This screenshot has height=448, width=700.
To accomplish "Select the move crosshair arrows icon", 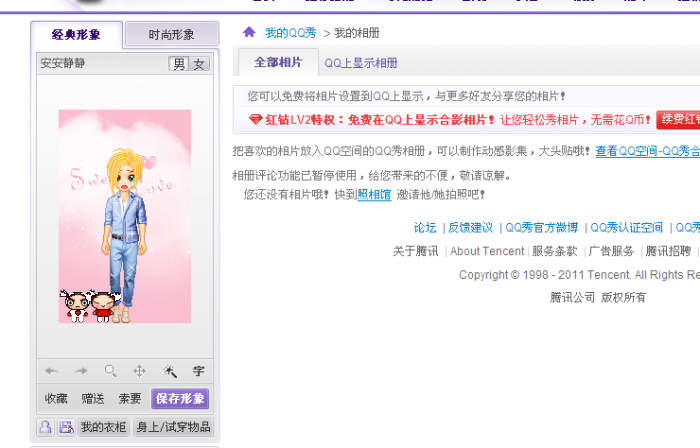I will click(x=140, y=371).
